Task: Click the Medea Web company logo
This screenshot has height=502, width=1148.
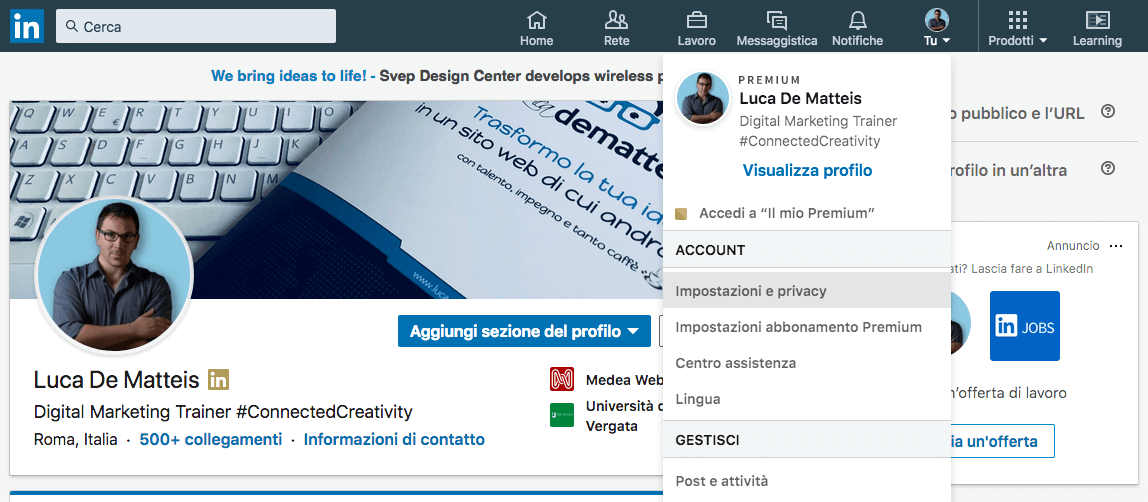Action: [562, 380]
